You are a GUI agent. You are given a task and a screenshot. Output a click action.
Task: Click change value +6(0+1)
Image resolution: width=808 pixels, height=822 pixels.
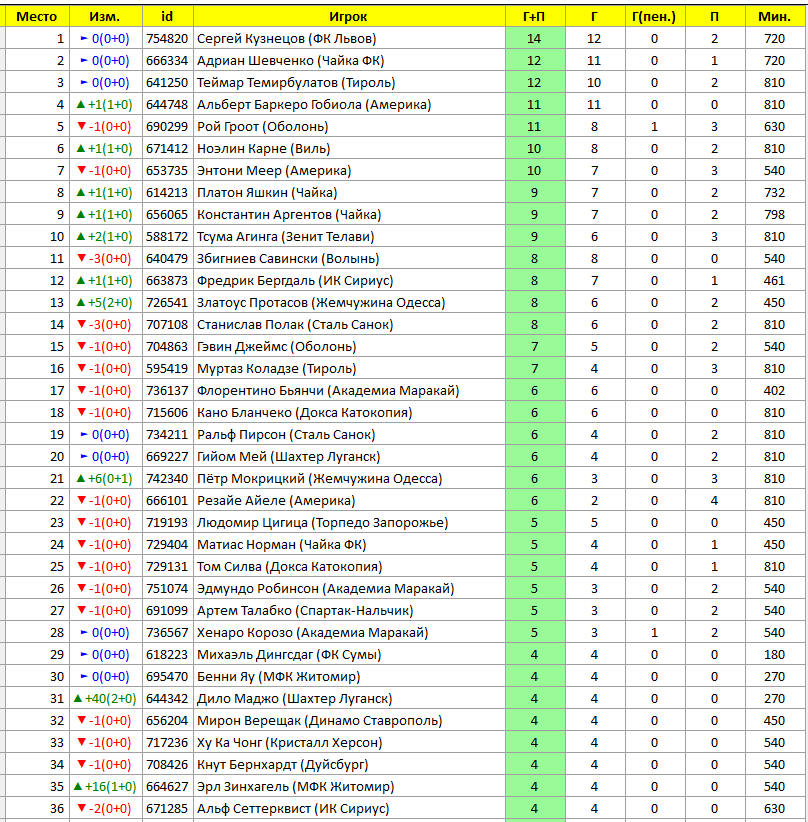pyautogui.click(x=104, y=479)
